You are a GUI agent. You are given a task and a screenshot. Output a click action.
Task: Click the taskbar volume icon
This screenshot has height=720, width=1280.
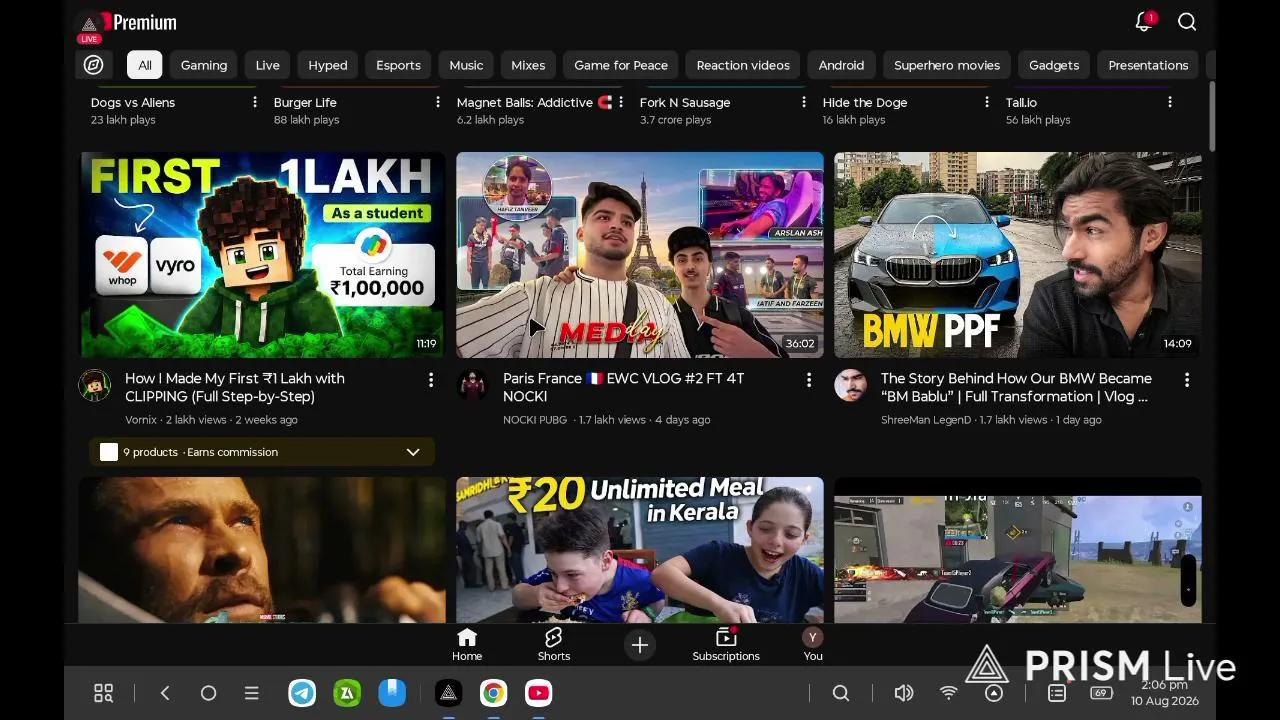[904, 693]
